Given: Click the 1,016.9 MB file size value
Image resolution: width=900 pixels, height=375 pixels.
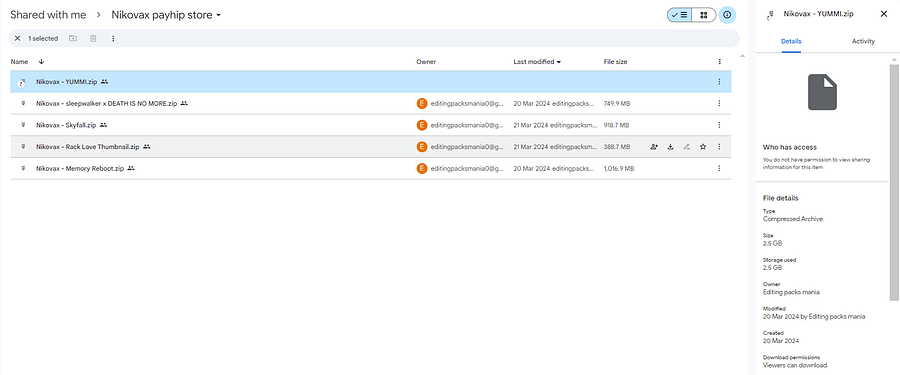Looking at the screenshot, I should point(619,168).
